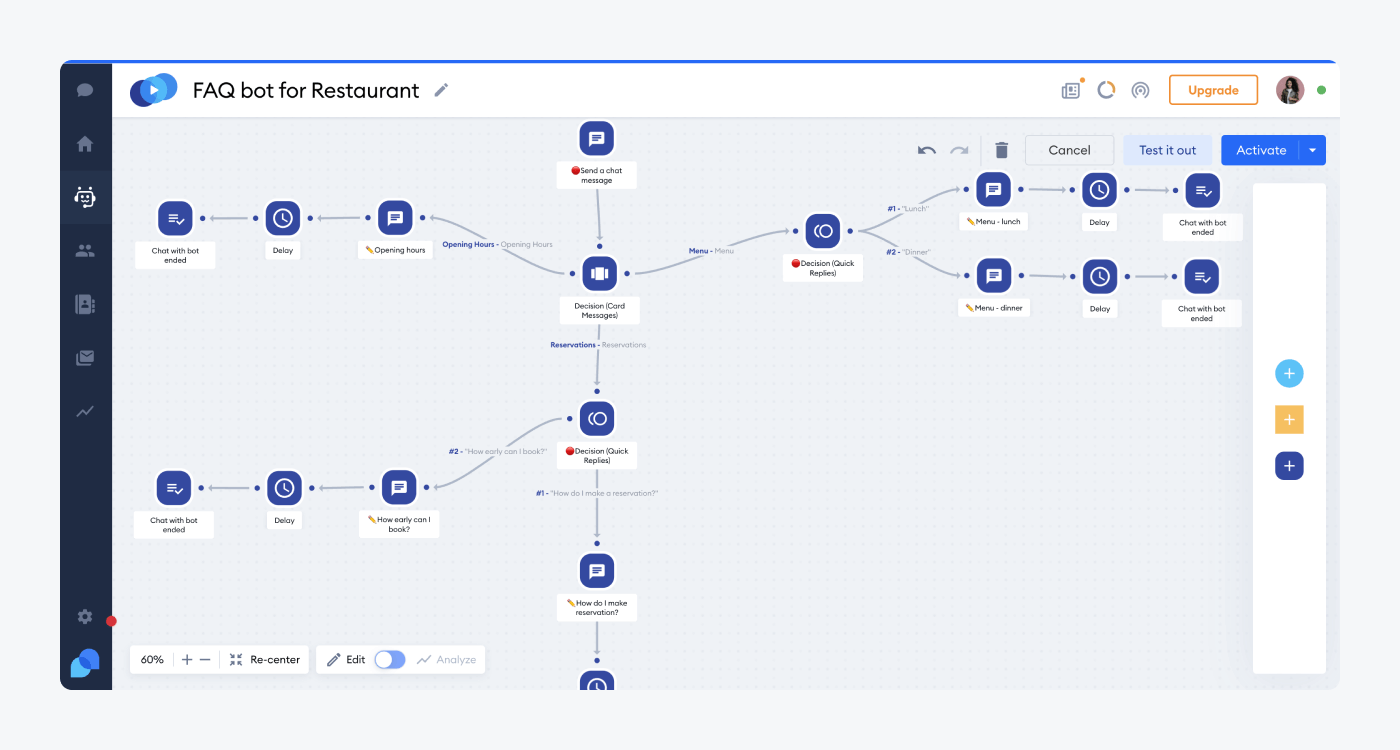Open analytics chart icon in sidebar

(x=85, y=411)
